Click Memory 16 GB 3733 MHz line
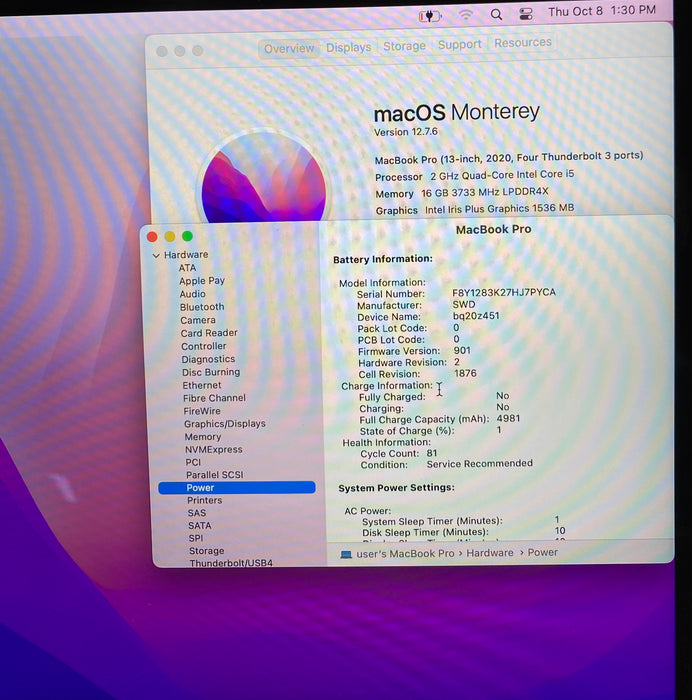The height and width of the screenshot is (700, 692). [x=462, y=192]
